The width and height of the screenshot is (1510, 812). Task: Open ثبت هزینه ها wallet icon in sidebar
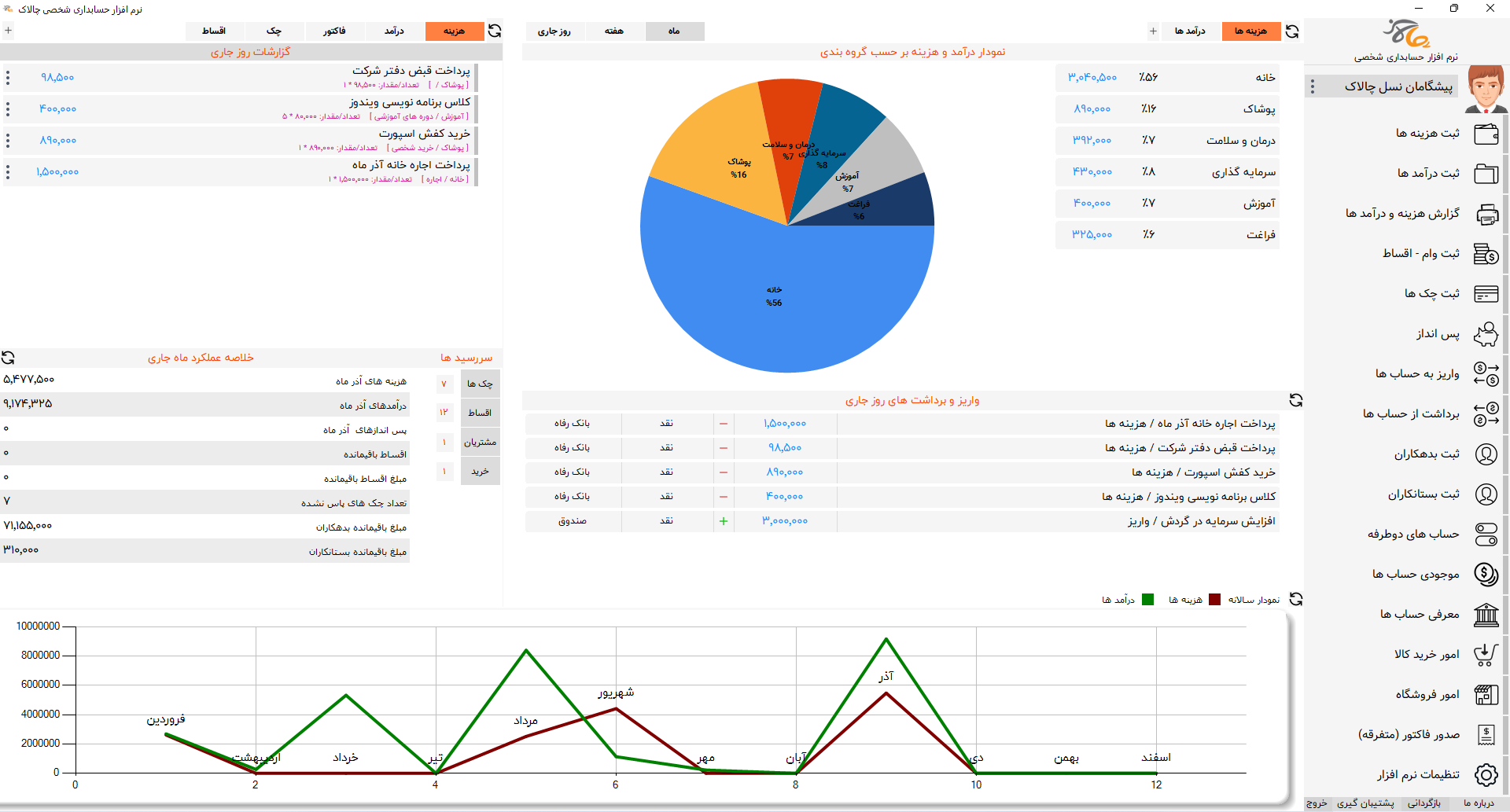click(1486, 134)
